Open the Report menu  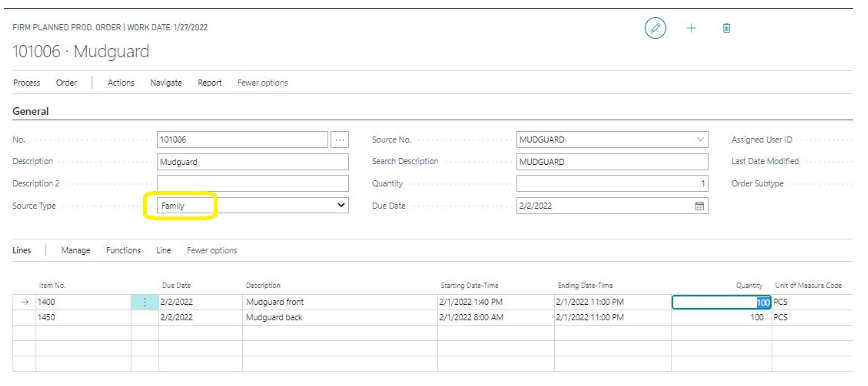(x=210, y=83)
